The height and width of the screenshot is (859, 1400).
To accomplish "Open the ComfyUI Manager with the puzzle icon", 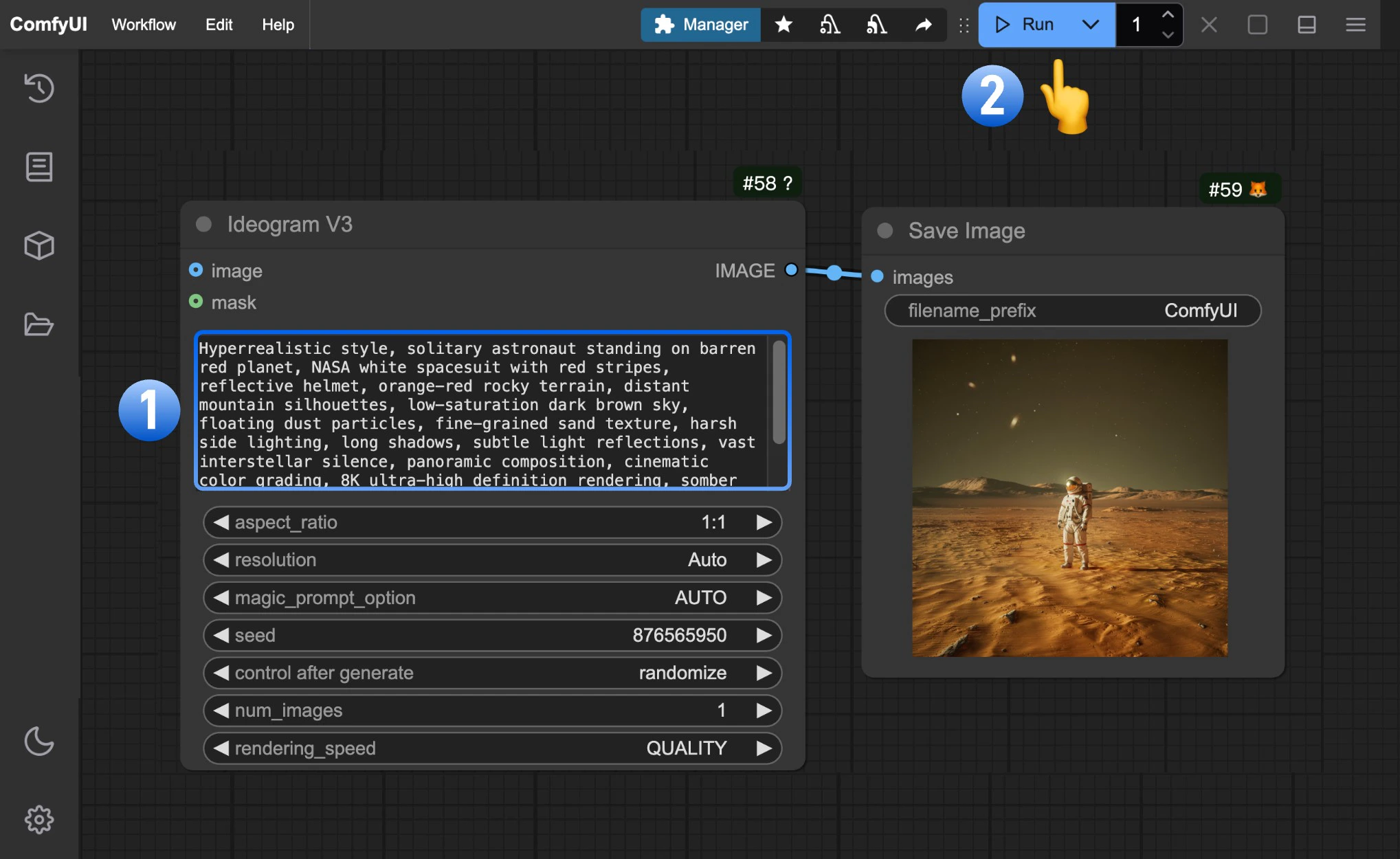I will [700, 25].
